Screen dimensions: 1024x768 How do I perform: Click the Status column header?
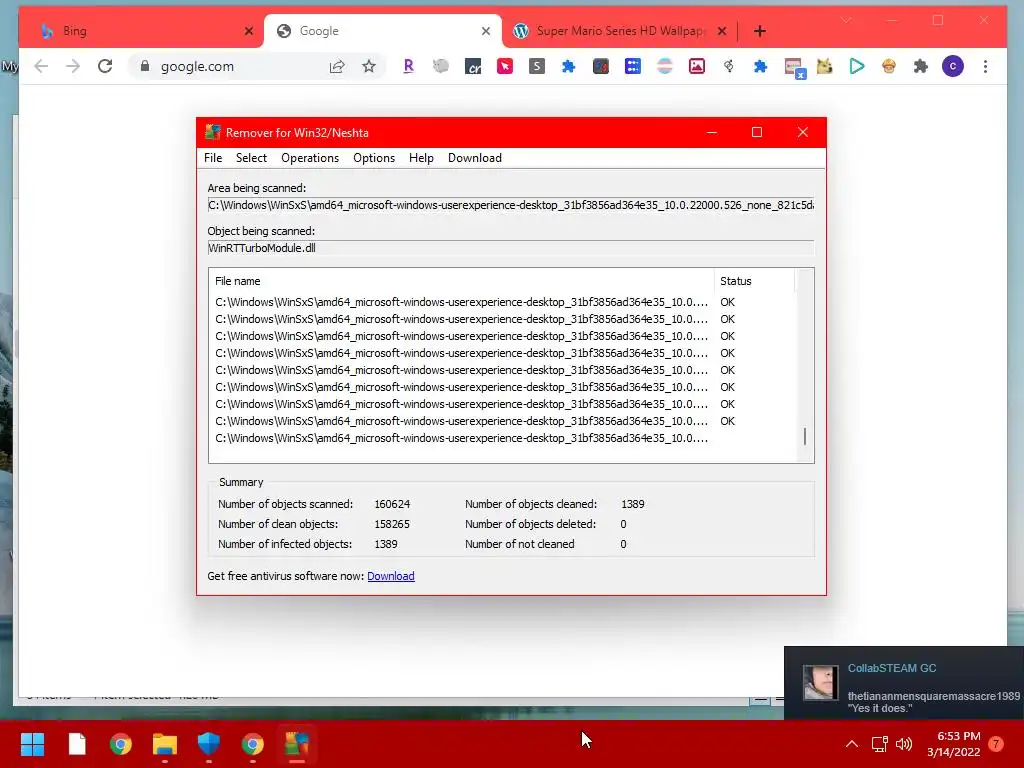[x=754, y=281]
